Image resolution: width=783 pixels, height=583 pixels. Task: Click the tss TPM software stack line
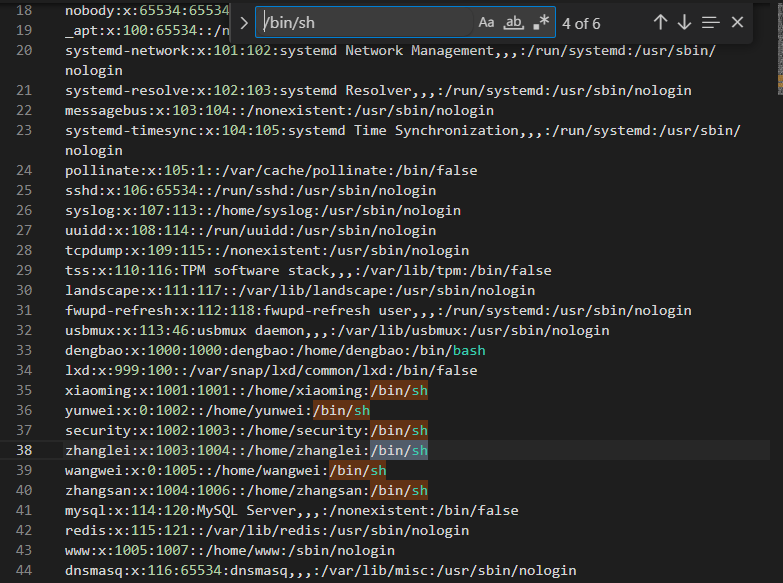308,270
